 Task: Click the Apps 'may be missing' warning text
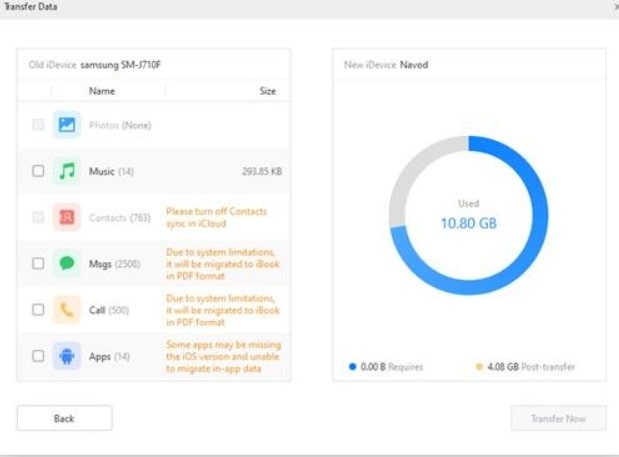223,356
